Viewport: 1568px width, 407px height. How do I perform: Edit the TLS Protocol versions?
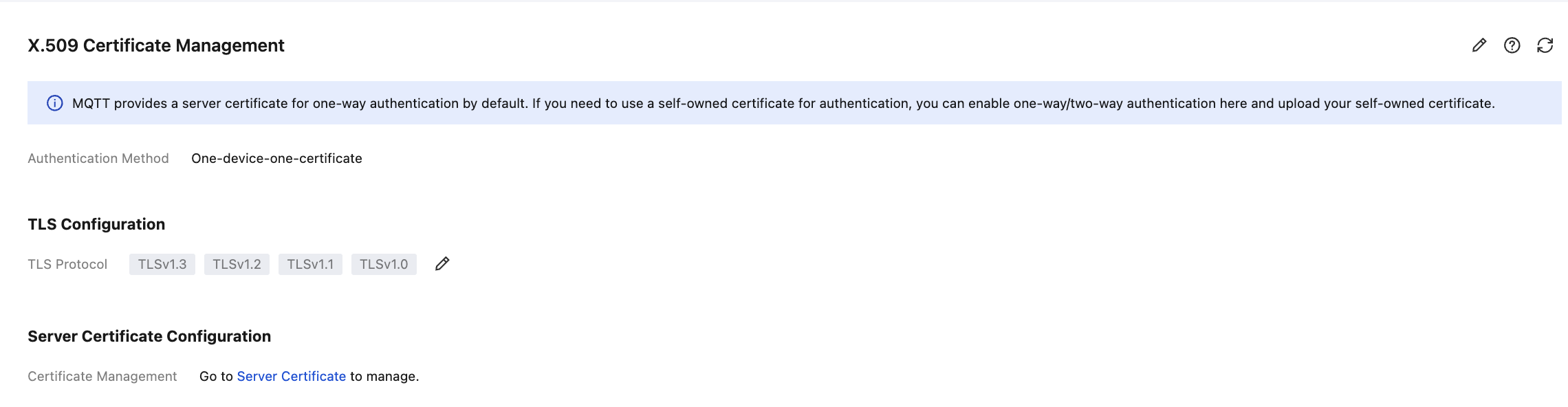point(442,264)
